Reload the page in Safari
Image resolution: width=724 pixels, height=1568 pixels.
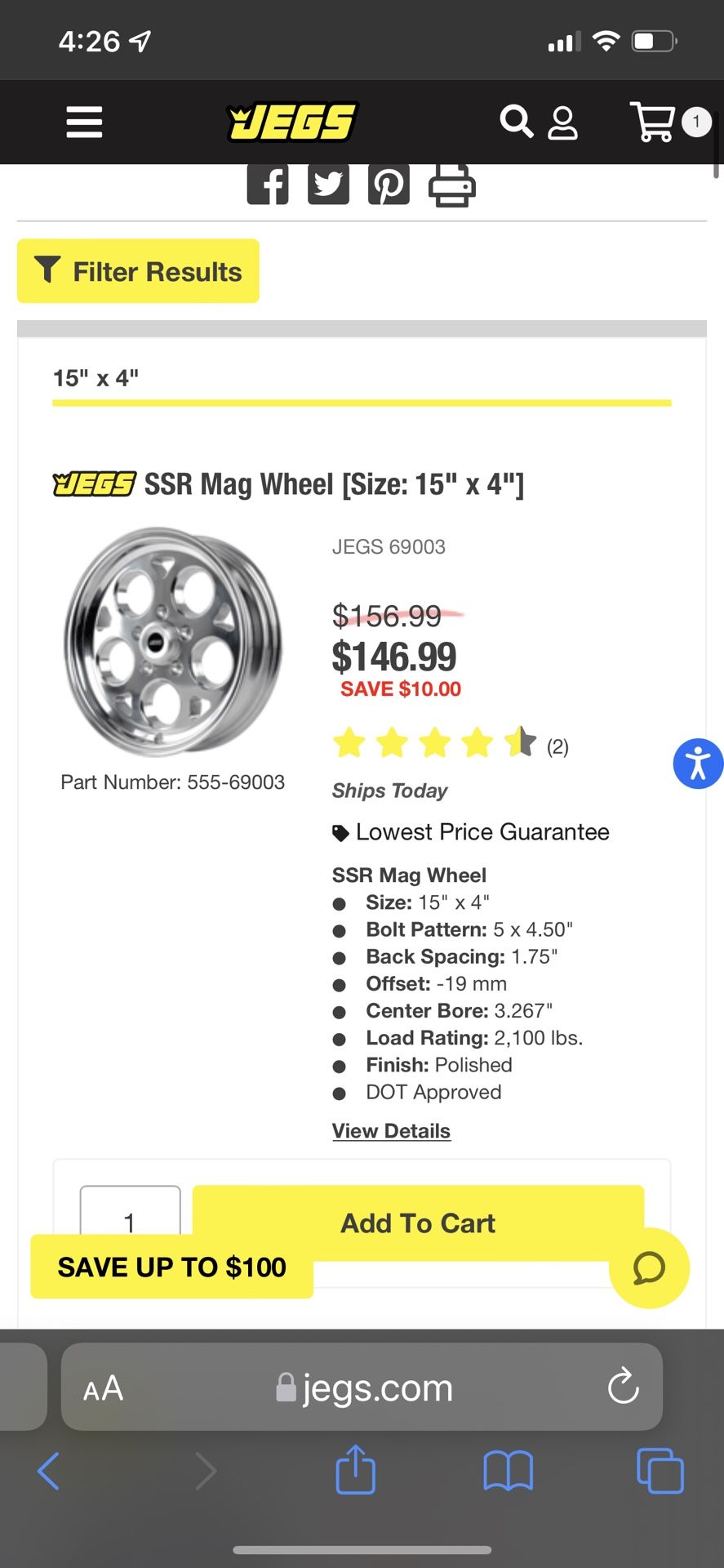[x=624, y=1386]
